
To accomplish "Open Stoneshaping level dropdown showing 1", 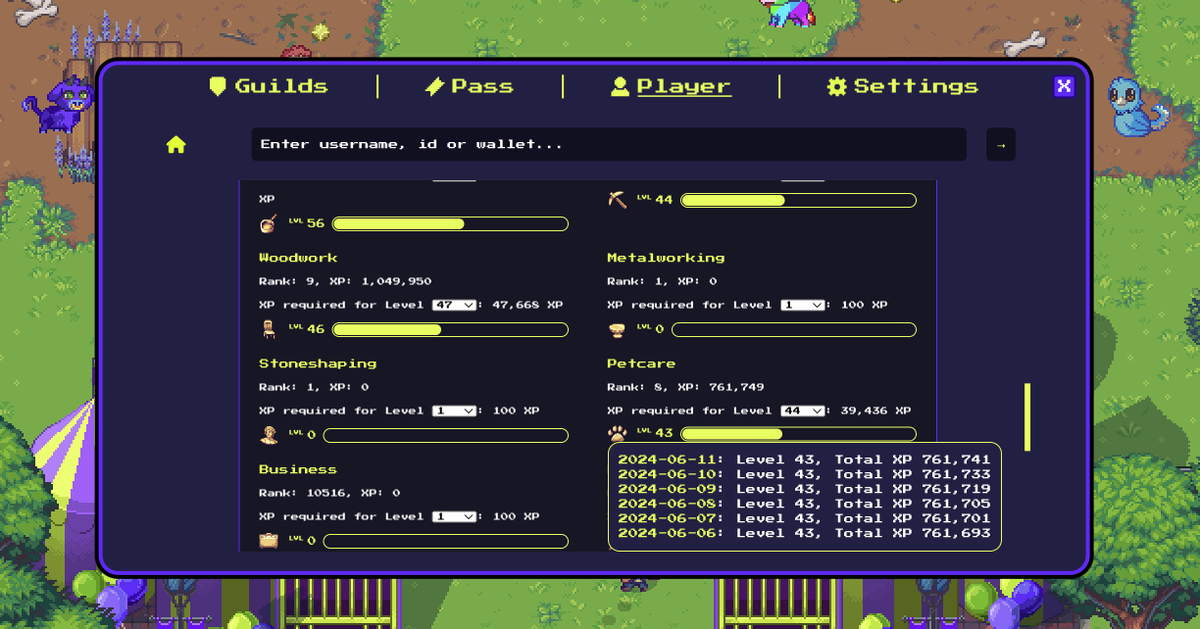I will pos(454,411).
